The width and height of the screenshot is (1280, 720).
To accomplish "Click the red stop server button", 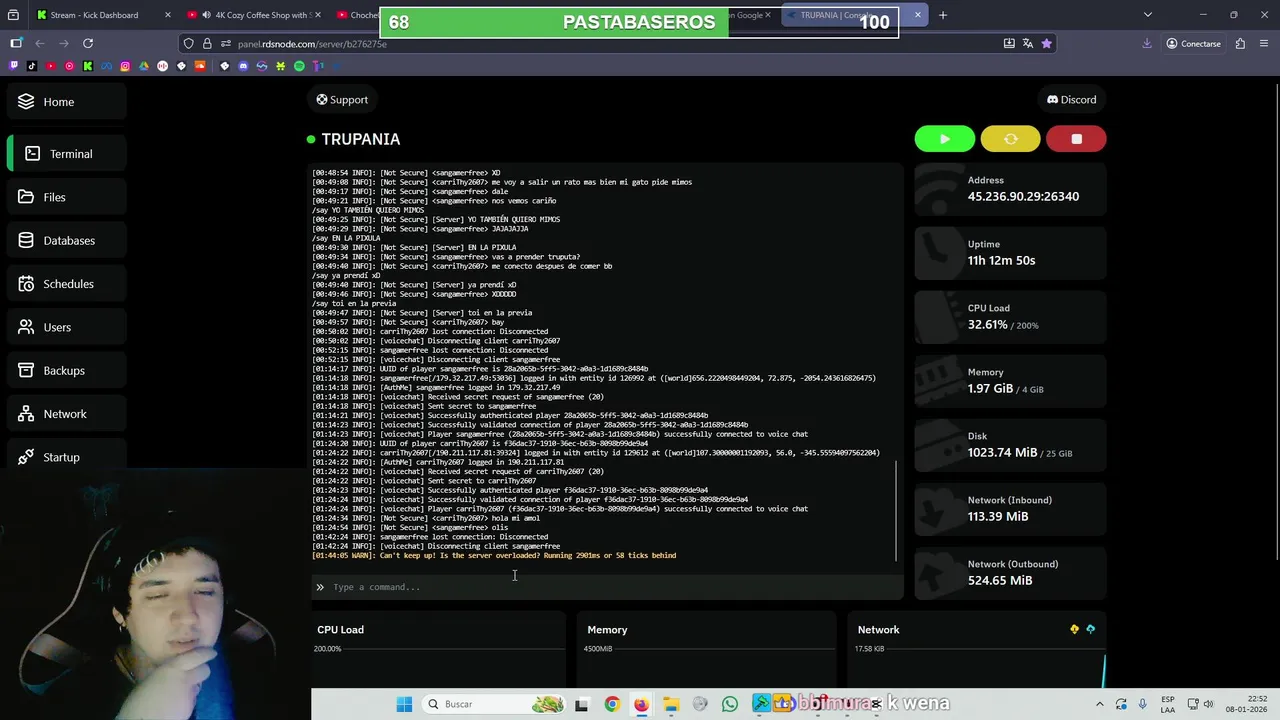I will [x=1076, y=139].
